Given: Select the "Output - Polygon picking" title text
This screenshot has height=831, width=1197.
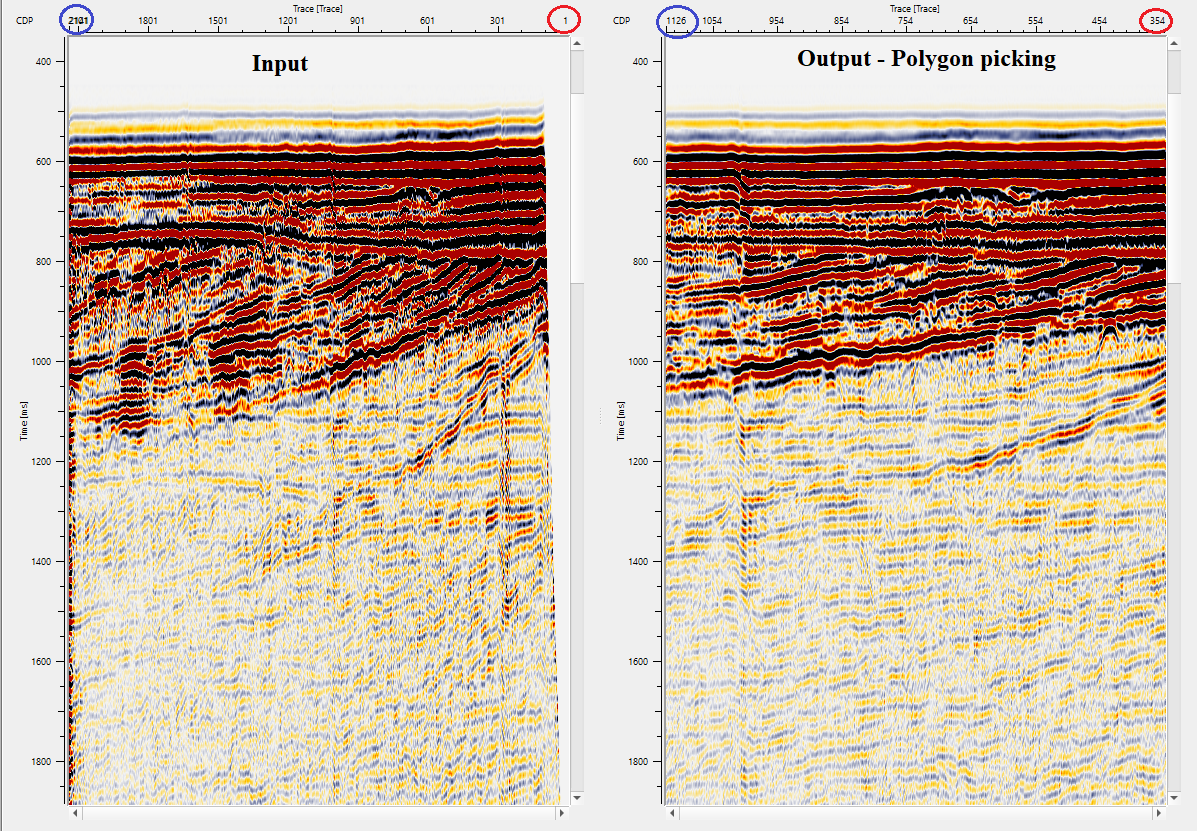Looking at the screenshot, I should 926,59.
